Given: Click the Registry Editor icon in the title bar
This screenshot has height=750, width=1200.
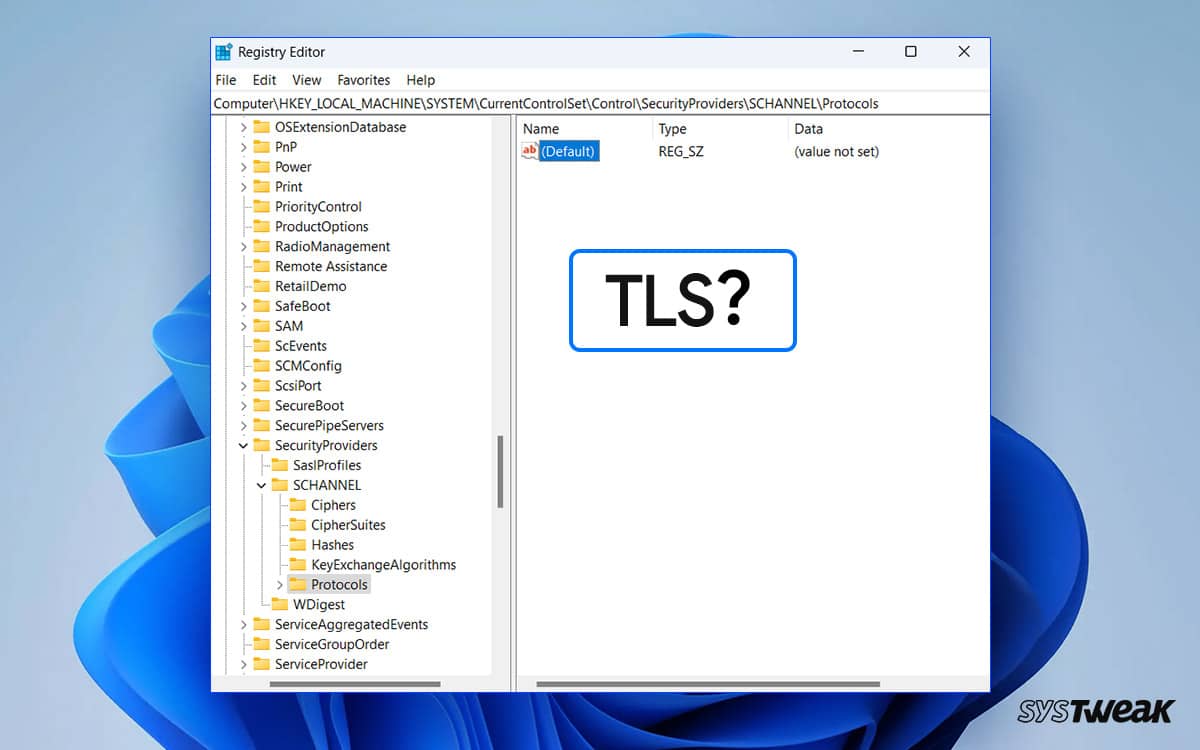Looking at the screenshot, I should pyautogui.click(x=224, y=51).
